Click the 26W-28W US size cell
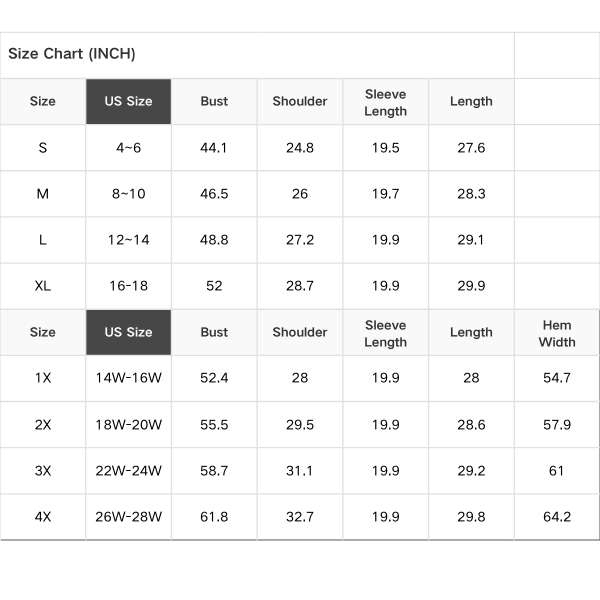The height and width of the screenshot is (600, 600). pos(129,517)
